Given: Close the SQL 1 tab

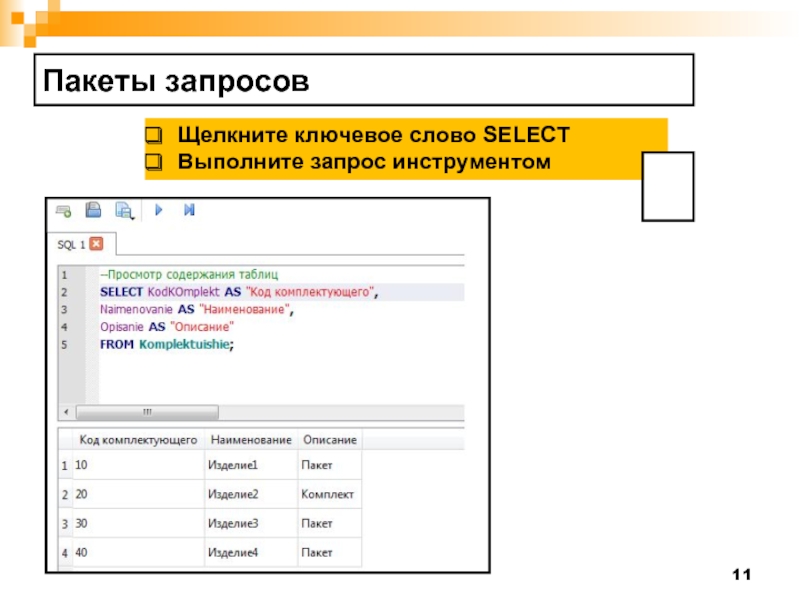Looking at the screenshot, I should click(96, 244).
